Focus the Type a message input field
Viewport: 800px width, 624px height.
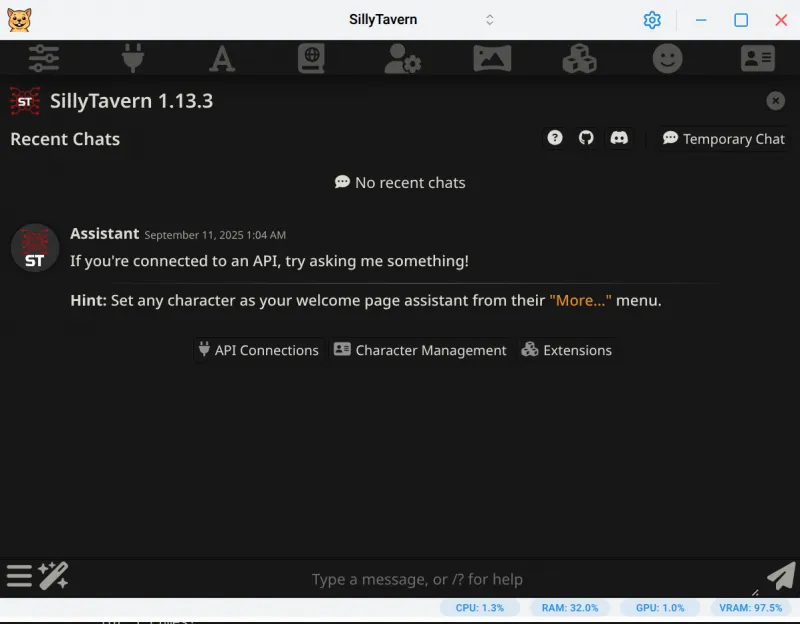click(417, 579)
